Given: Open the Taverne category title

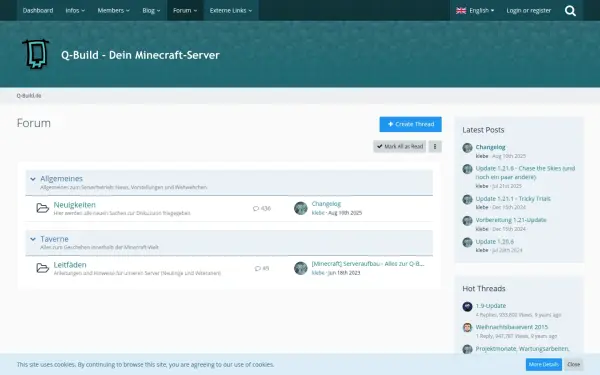Looking at the screenshot, I should 54,239.
